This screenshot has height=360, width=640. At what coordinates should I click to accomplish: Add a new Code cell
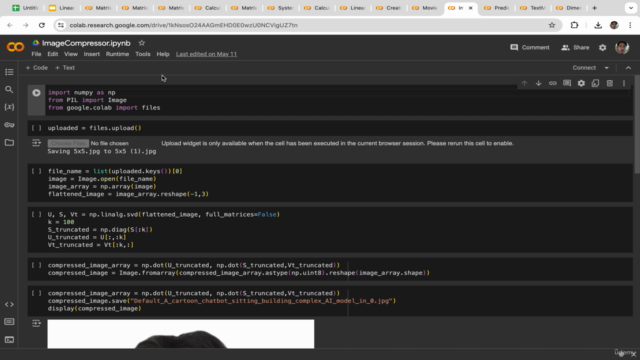pos(37,68)
